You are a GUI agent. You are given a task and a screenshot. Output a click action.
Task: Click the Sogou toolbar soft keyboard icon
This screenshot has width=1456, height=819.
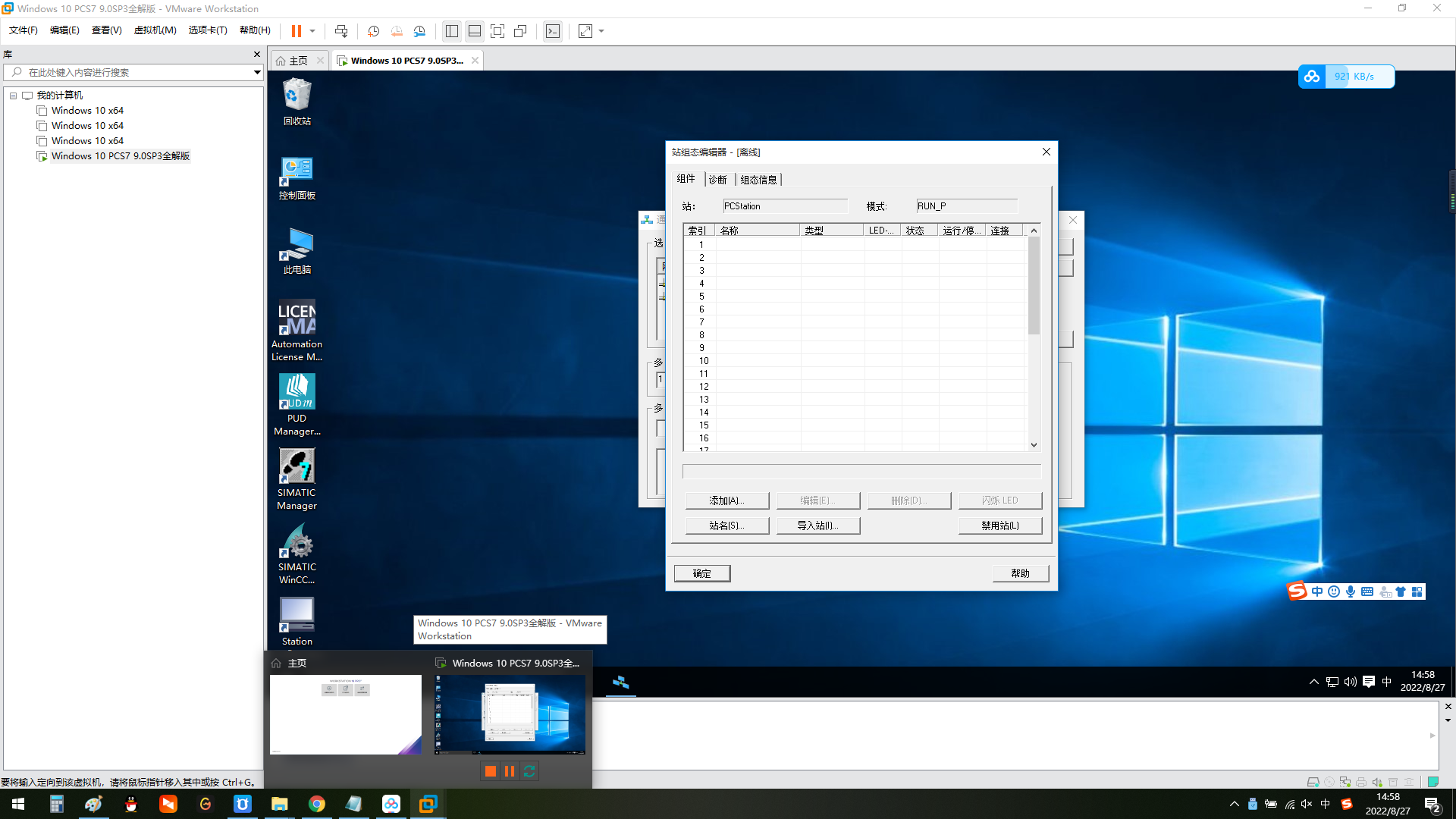[1367, 591]
